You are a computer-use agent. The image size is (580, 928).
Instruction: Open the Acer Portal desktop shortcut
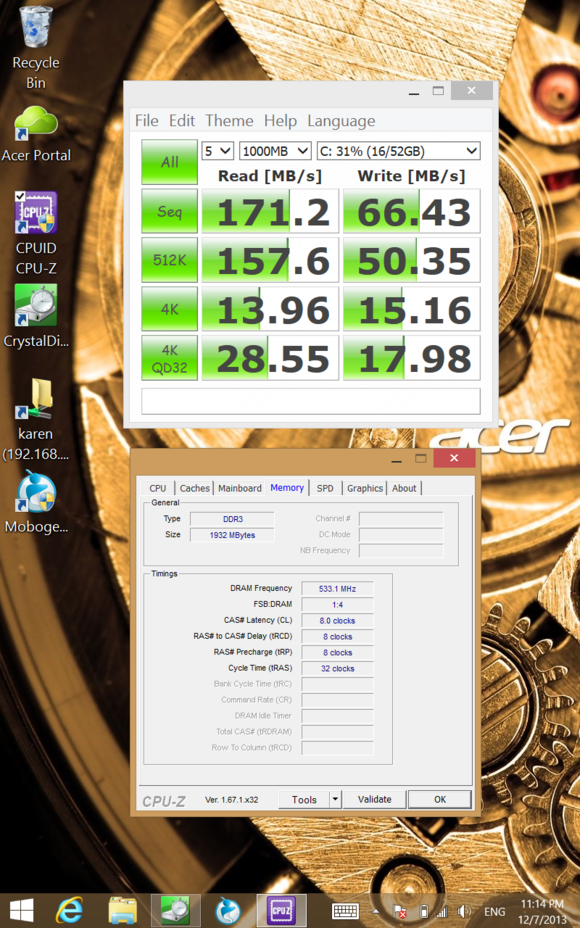(36, 134)
